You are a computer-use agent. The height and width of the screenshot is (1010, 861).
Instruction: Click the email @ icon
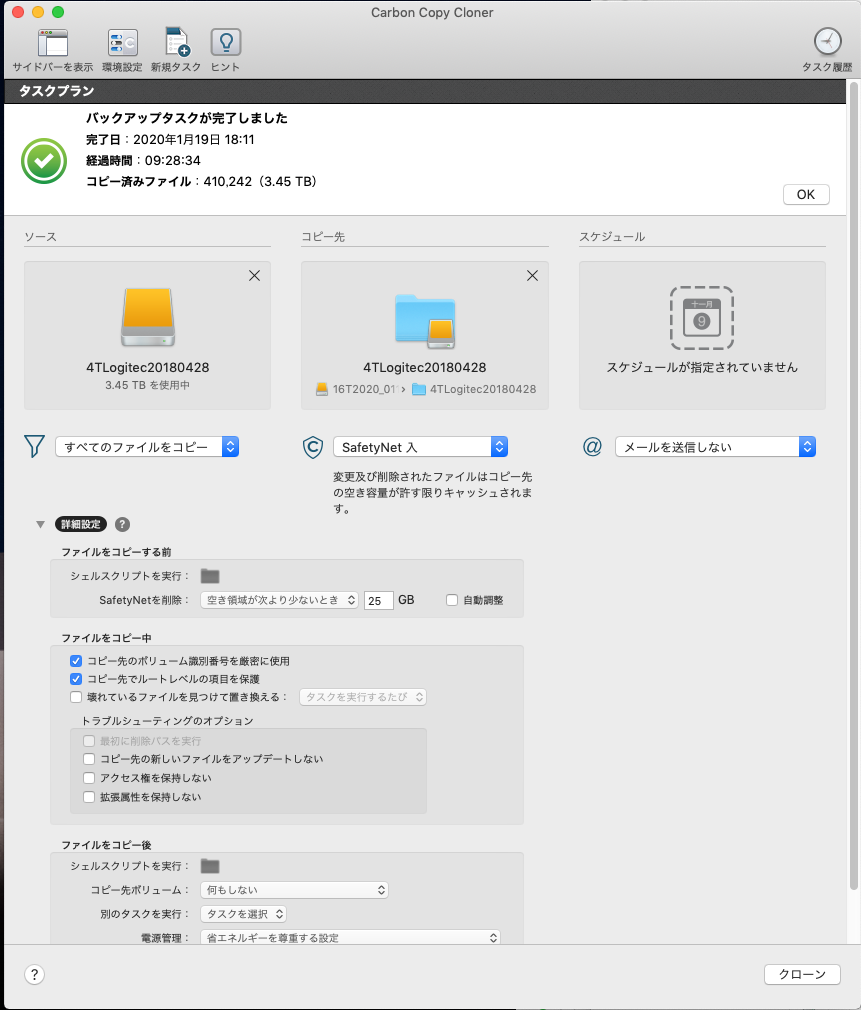(x=592, y=446)
